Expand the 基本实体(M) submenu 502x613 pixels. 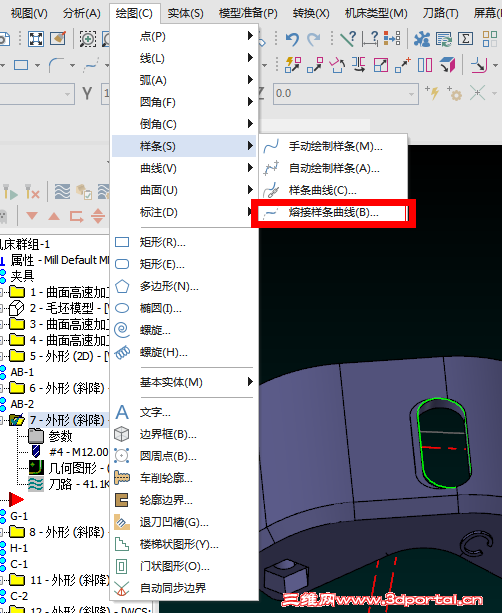(184, 382)
